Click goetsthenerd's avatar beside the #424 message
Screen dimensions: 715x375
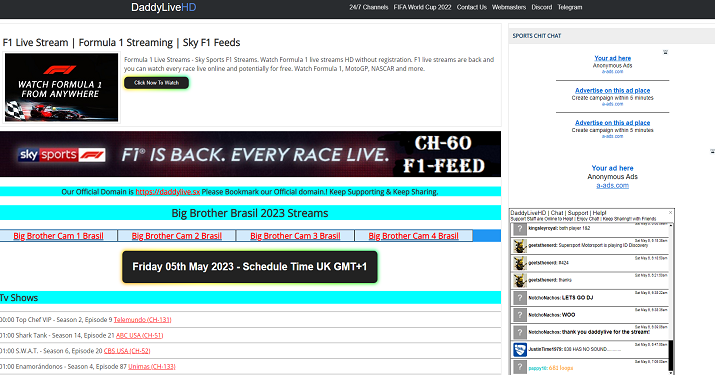pos(519,263)
